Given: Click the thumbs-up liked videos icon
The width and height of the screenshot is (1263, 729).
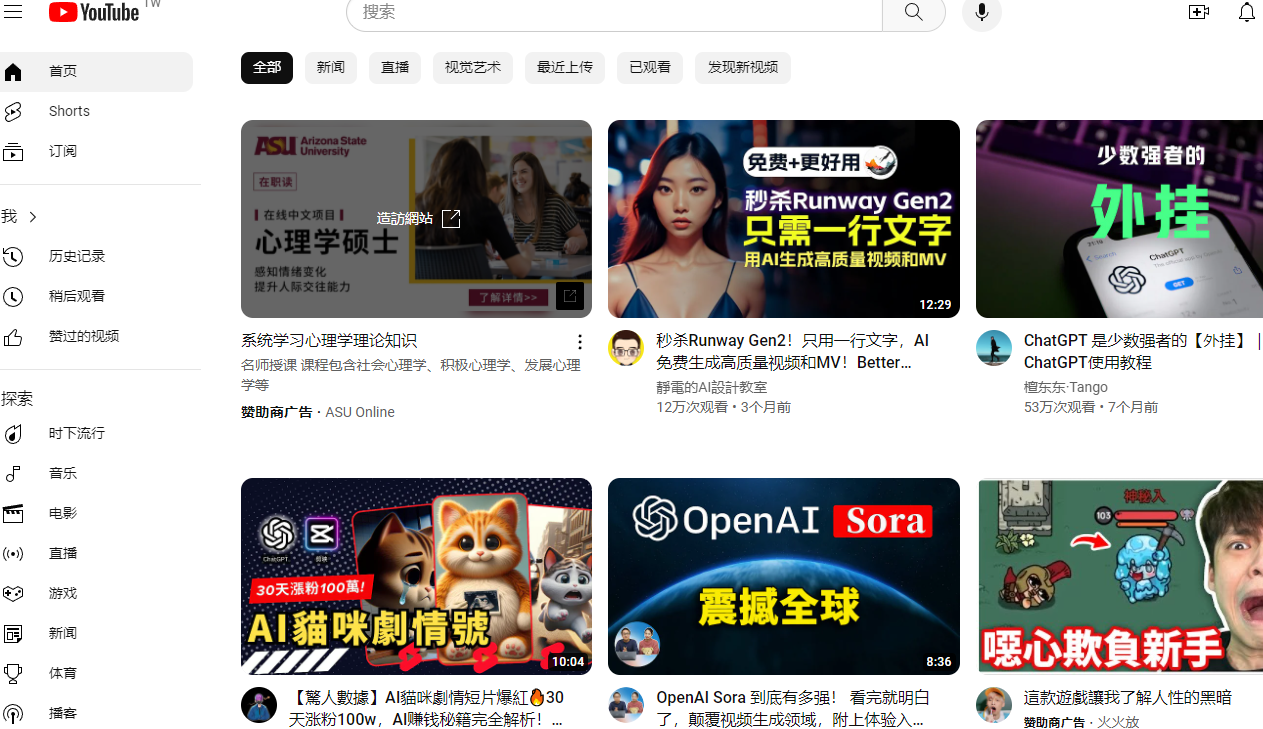Looking at the screenshot, I should point(13,337).
